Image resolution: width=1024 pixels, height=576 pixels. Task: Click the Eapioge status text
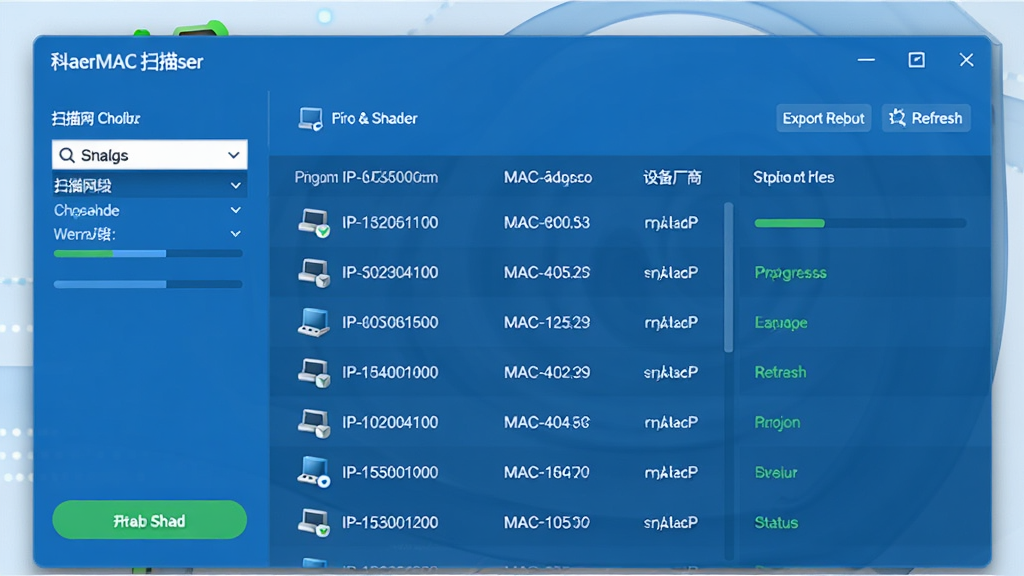pyautogui.click(x=781, y=323)
